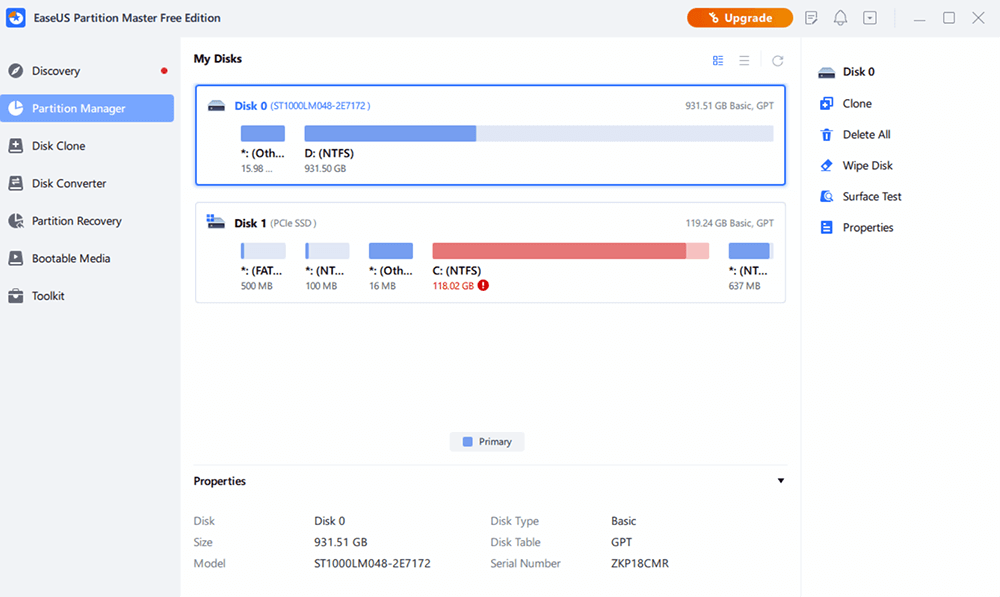
Task: Click the Primary legend button
Action: (x=487, y=441)
